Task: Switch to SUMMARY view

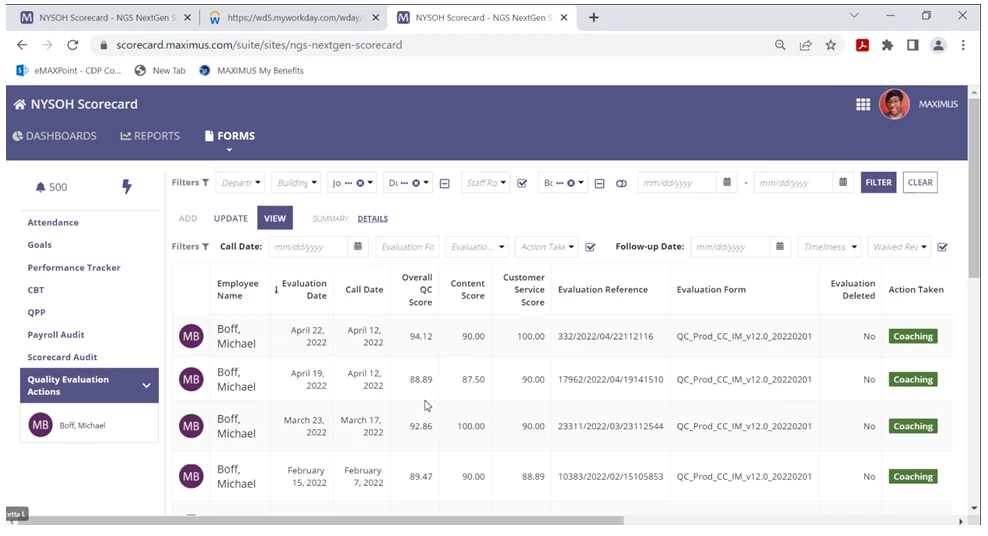Action: (330, 219)
